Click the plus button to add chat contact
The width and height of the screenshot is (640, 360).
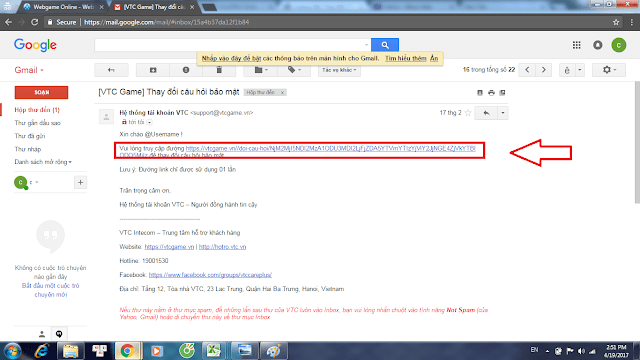pos(80,182)
